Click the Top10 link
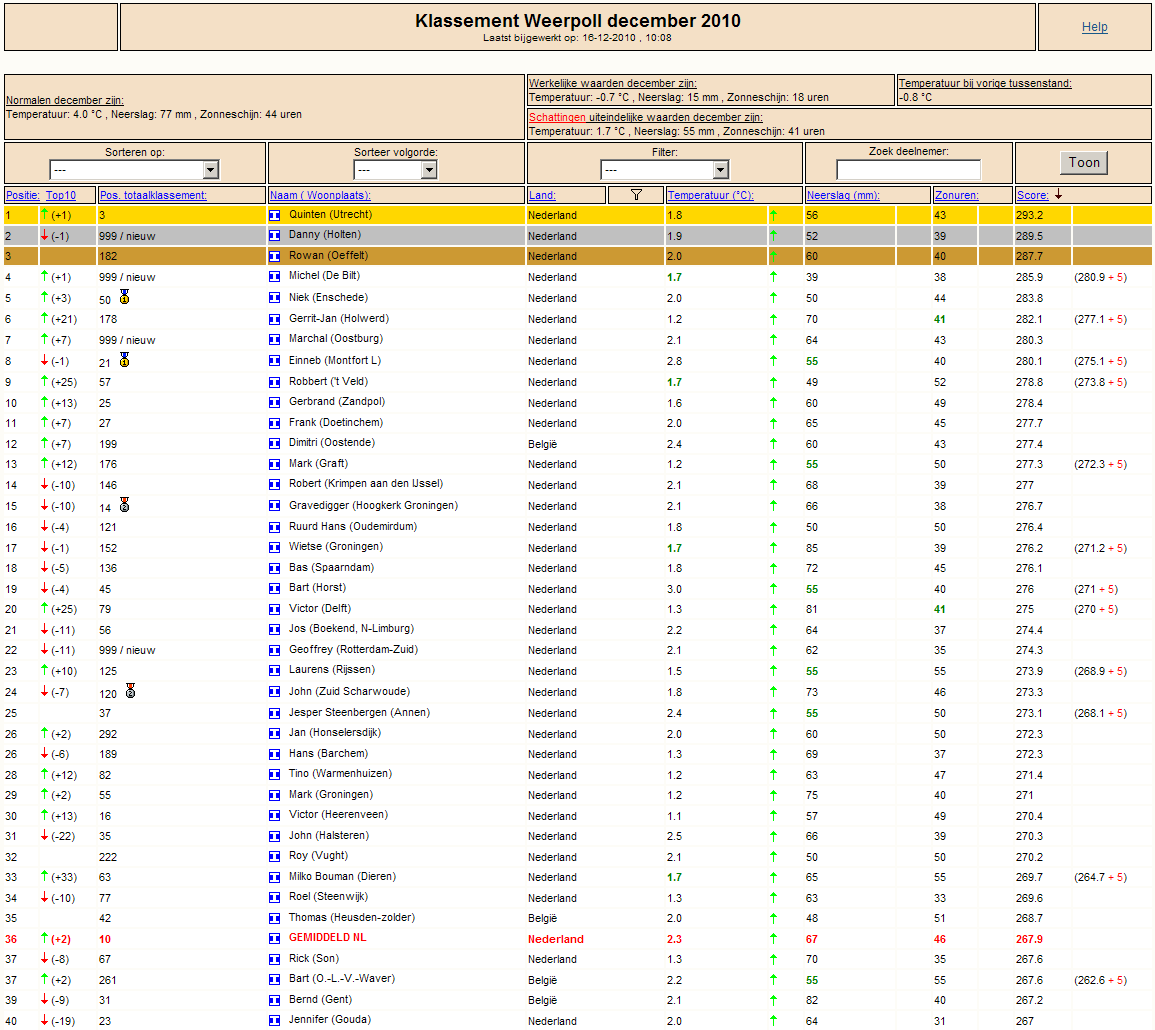This screenshot has height=1030, width=1155. point(60,195)
